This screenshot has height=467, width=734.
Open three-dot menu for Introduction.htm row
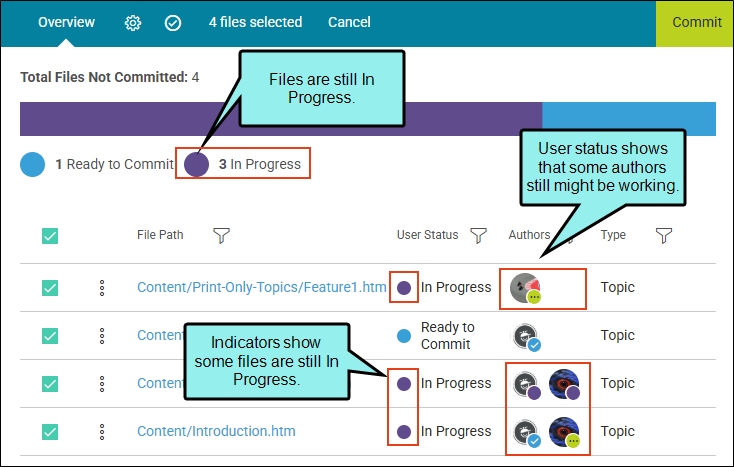point(102,431)
